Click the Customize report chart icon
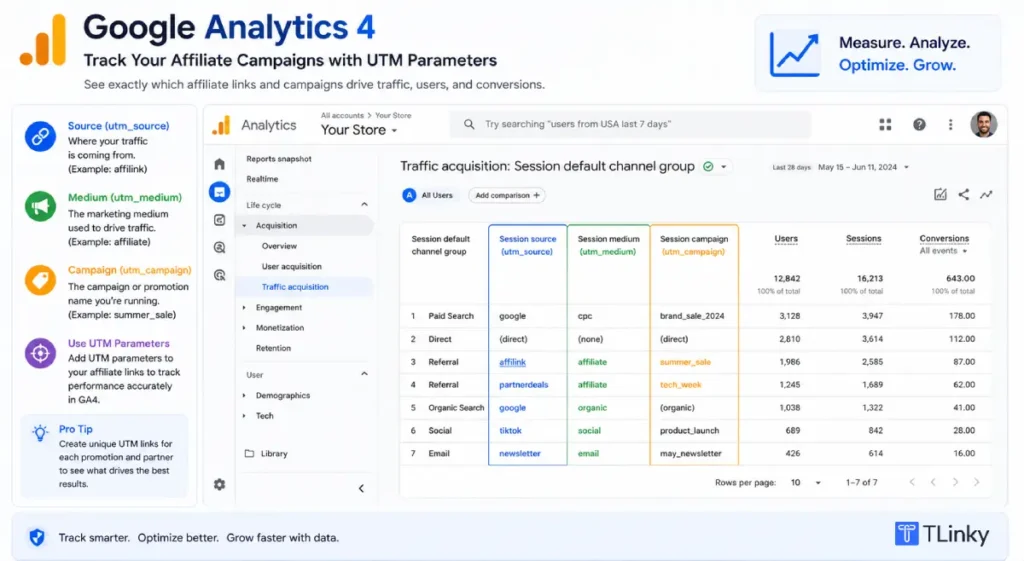Viewport: 1024px width, 561px height. click(x=940, y=194)
